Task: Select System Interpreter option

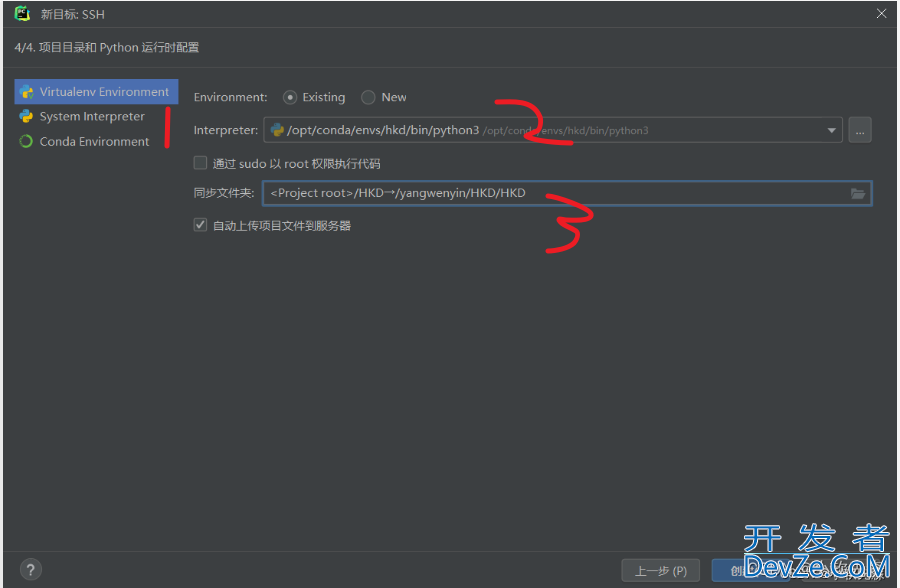Action: coord(92,117)
